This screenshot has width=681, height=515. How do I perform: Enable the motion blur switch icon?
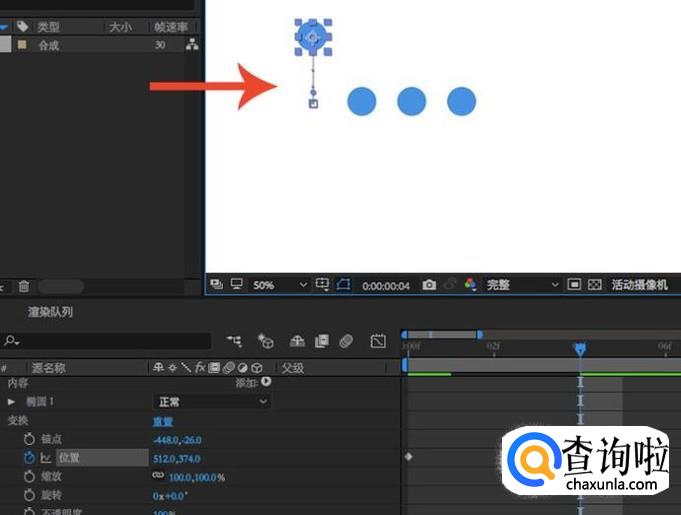click(x=345, y=341)
